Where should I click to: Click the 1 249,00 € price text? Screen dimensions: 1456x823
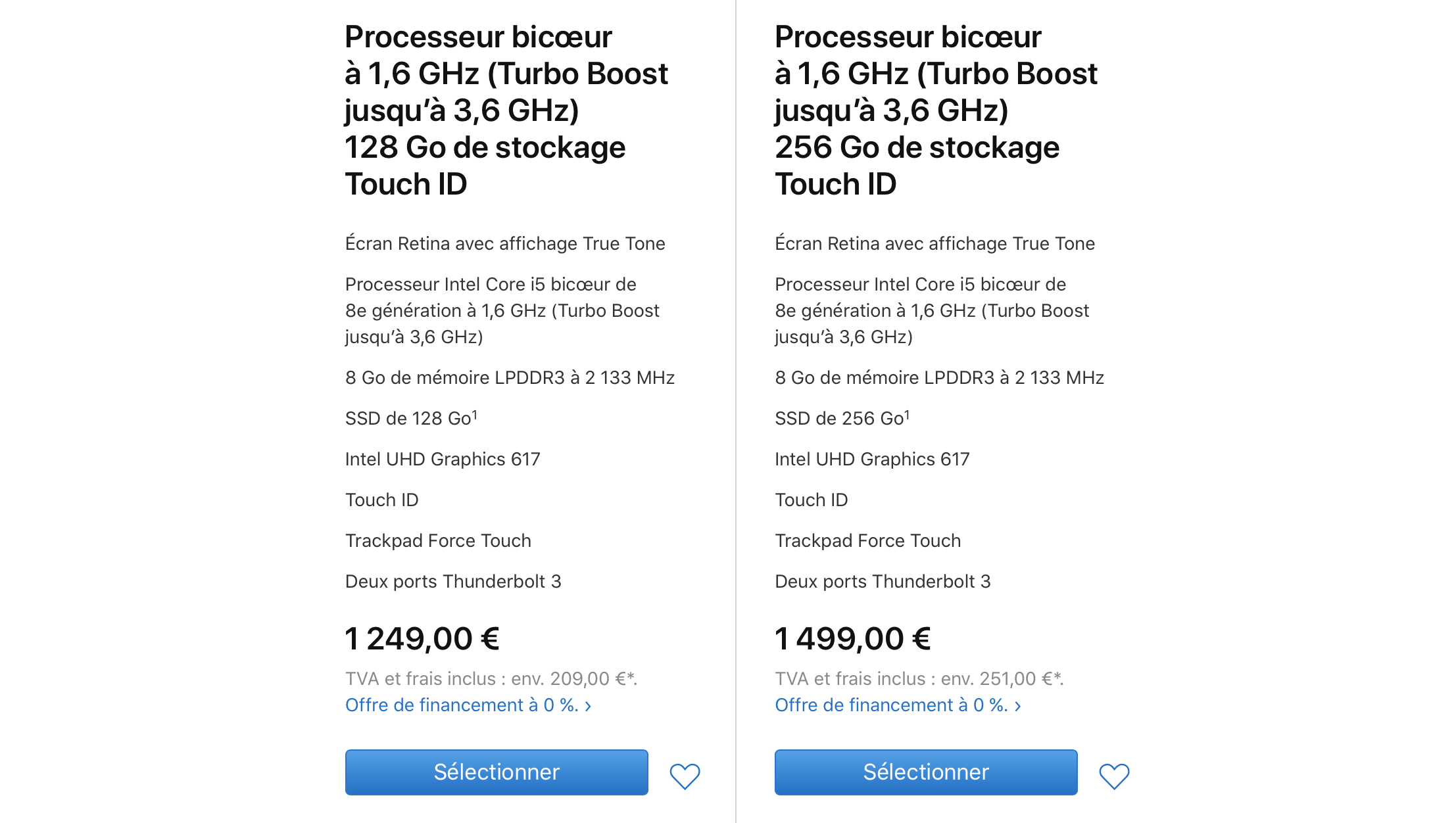point(422,638)
